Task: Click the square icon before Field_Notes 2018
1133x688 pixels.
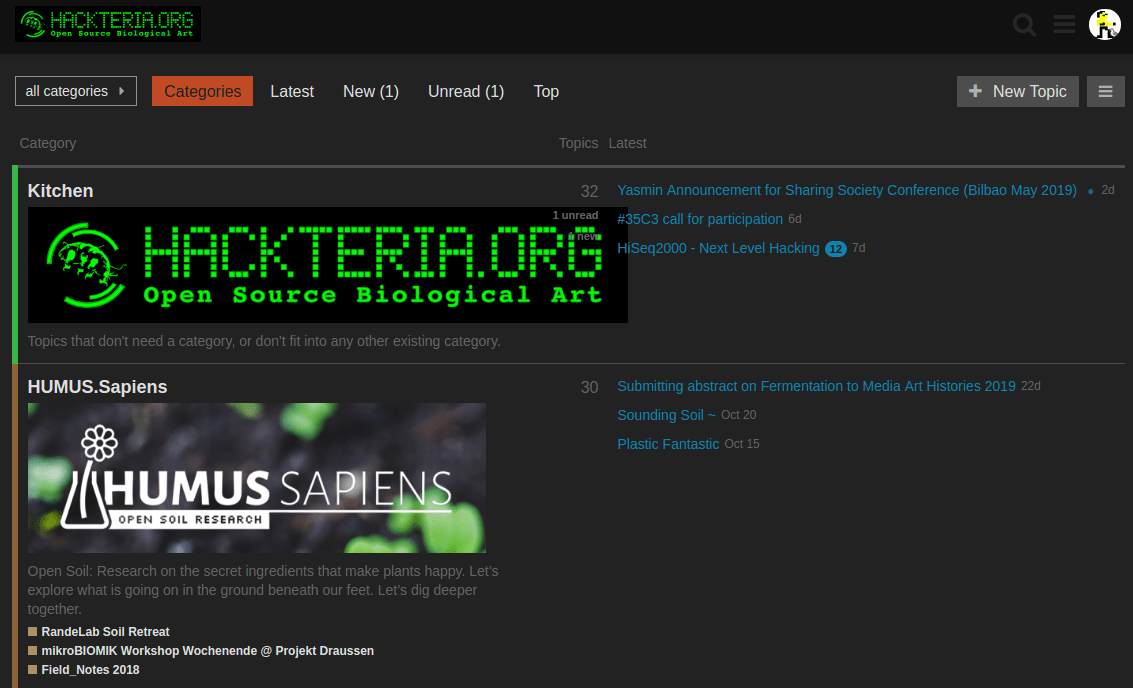Action: pos(33,669)
